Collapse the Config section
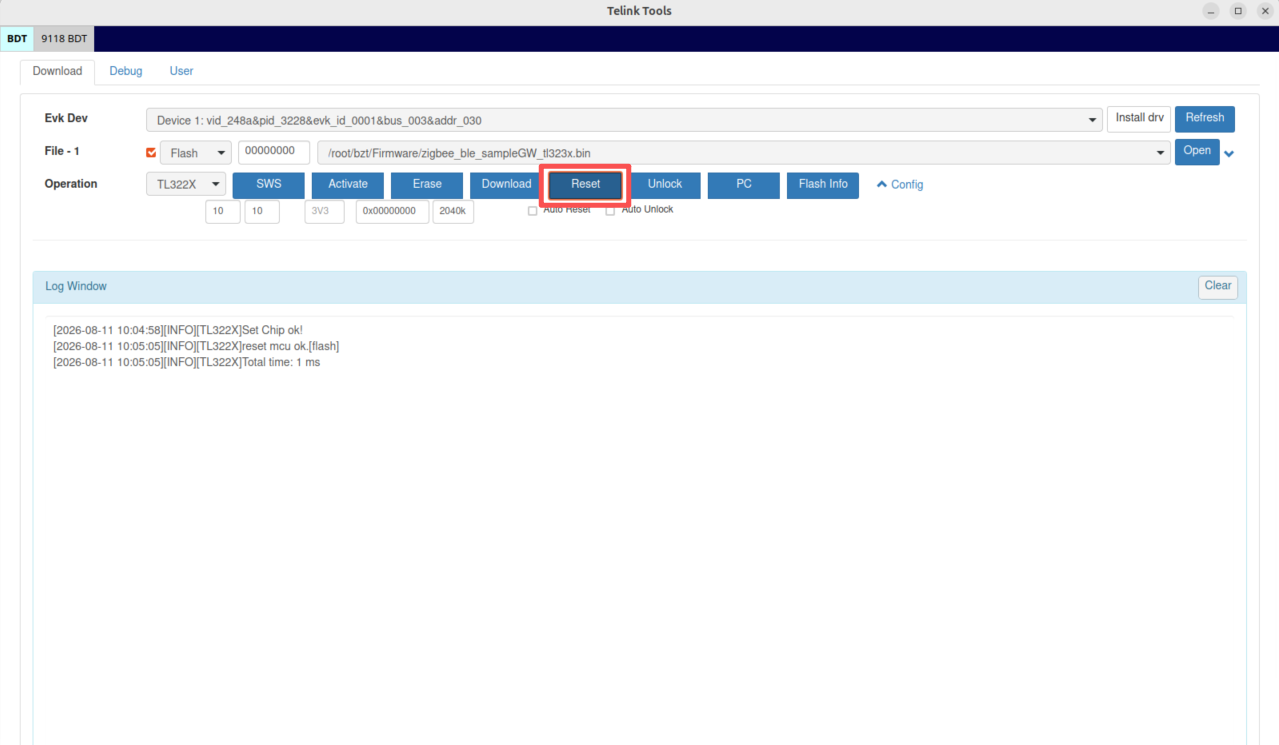The height and width of the screenshot is (745, 1279). pos(900,185)
